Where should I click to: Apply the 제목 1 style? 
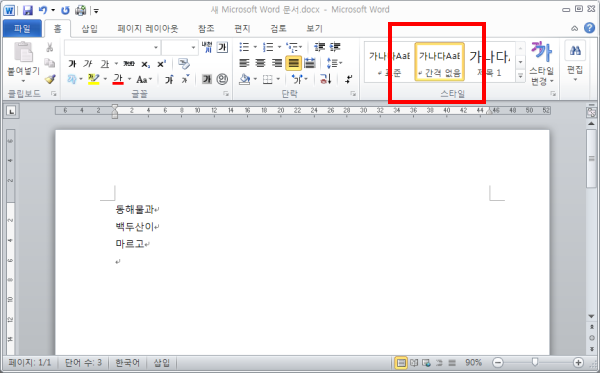(490, 63)
